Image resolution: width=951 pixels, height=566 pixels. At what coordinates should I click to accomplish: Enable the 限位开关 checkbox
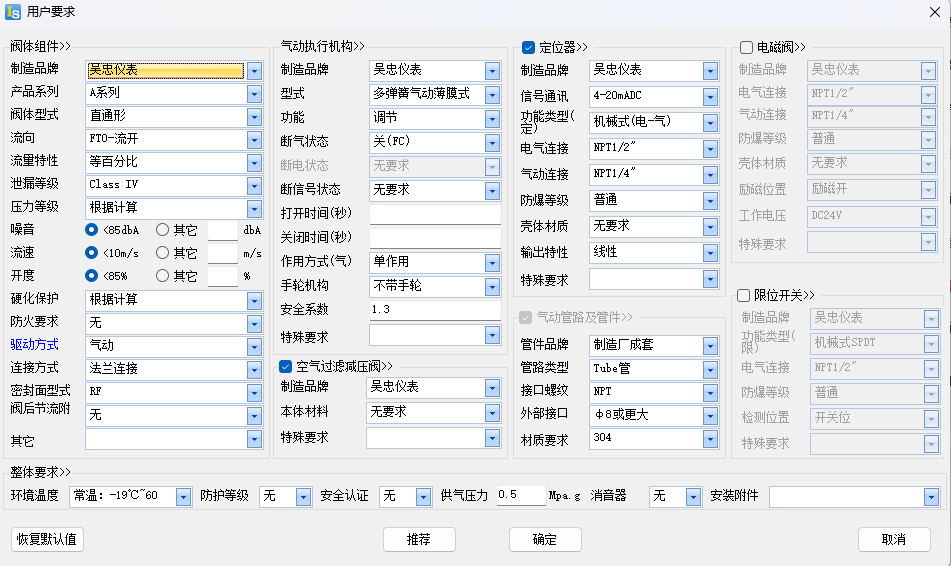pos(743,295)
